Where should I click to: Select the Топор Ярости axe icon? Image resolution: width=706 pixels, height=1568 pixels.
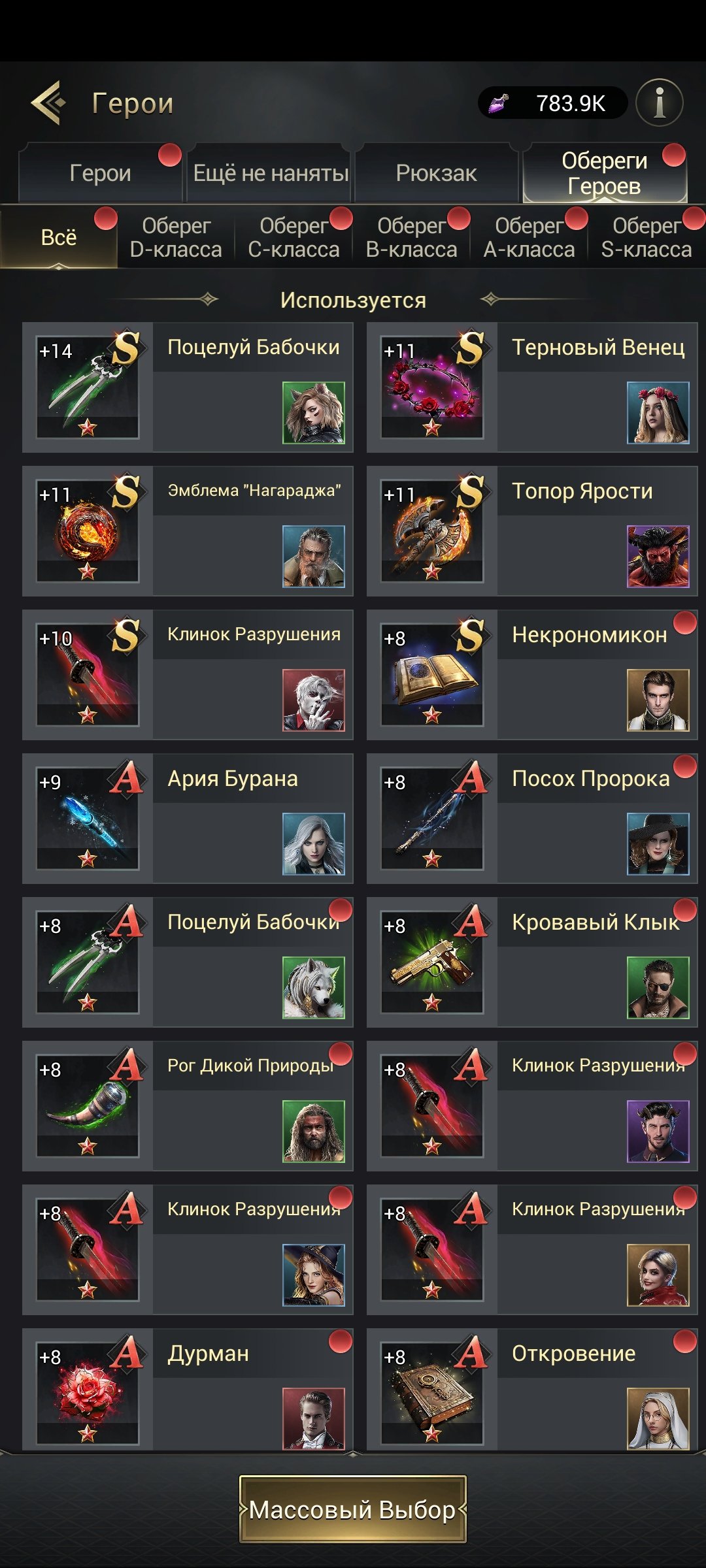coord(431,531)
